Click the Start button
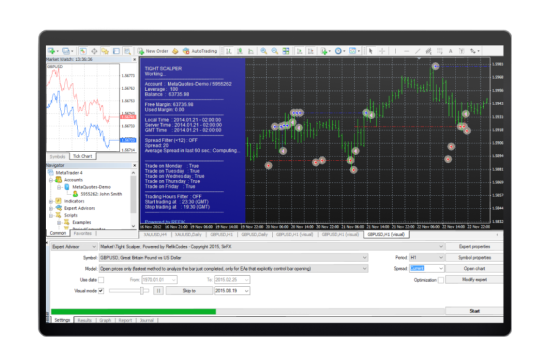Image resolution: width=547 pixels, height=361 pixels. click(x=474, y=311)
